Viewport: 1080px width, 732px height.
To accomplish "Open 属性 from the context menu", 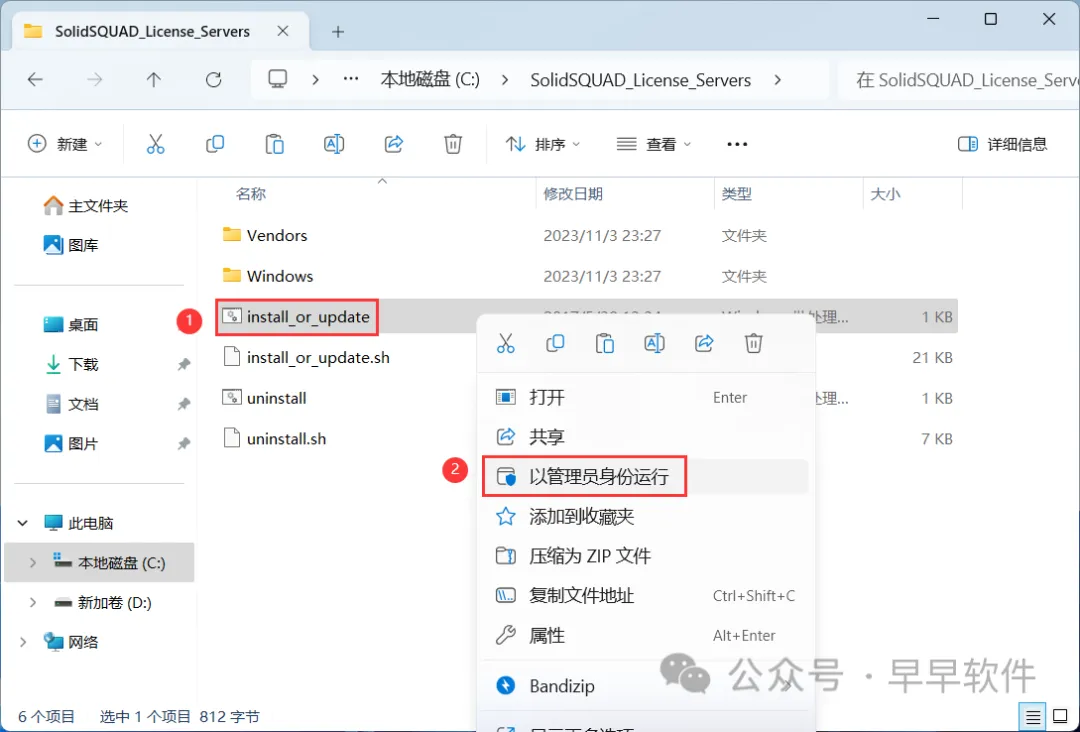I will [646, 635].
